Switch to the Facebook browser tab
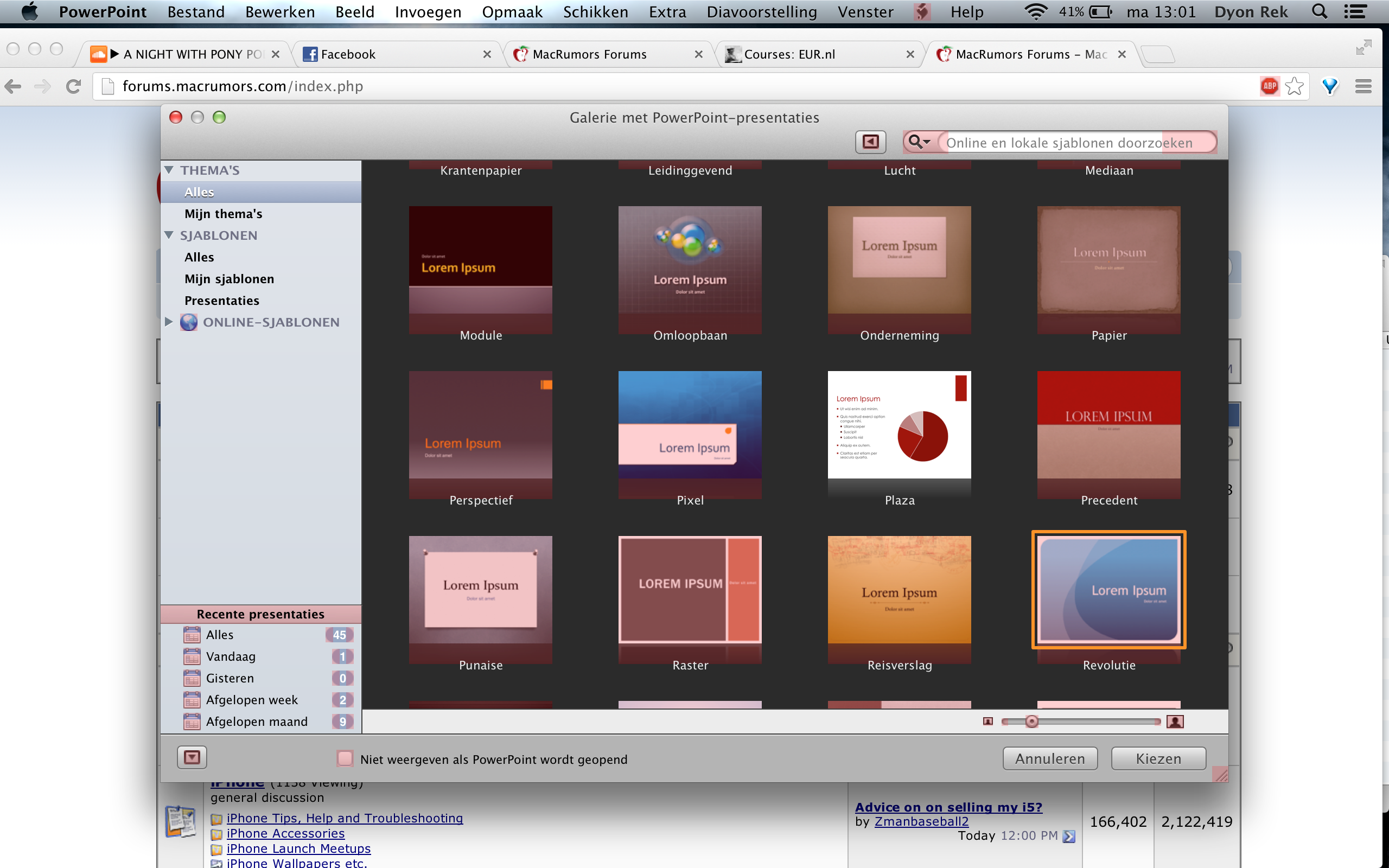Viewport: 1389px width, 868px height. tap(396, 54)
